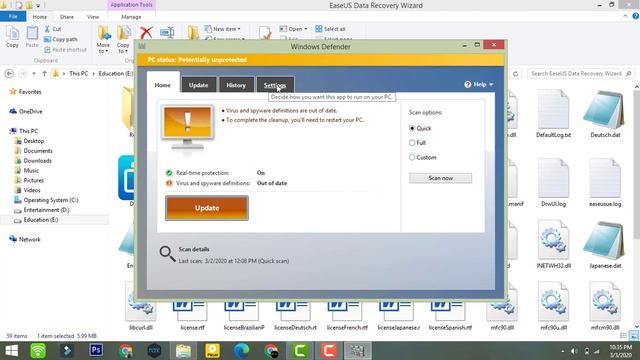The height and width of the screenshot is (360, 640).
Task: Click Cut in the Clipboard group
Action: (53, 29)
